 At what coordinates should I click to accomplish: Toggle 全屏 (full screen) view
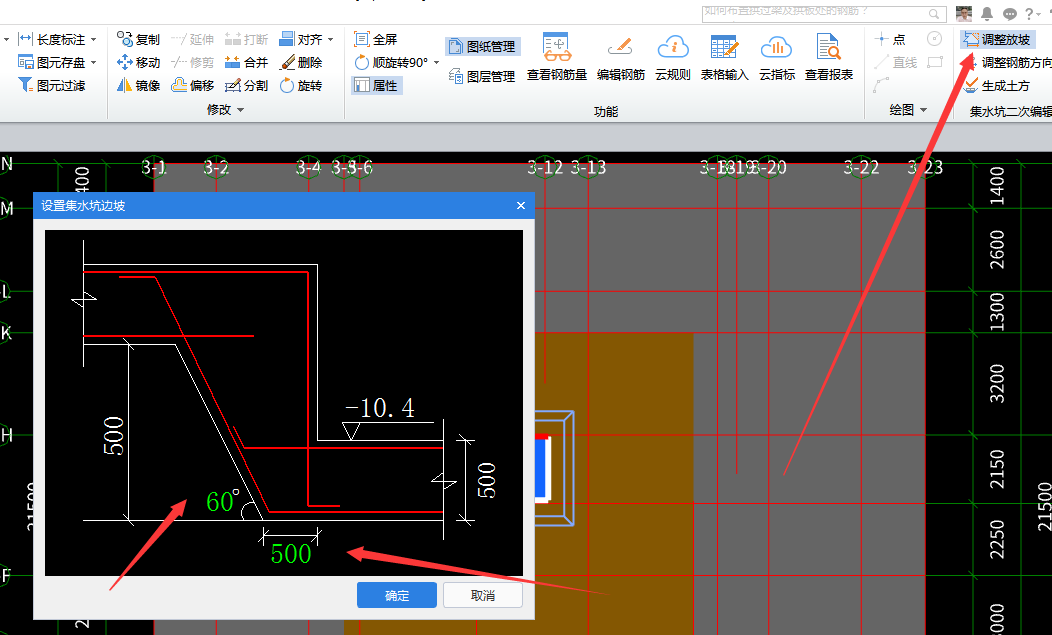pos(376,40)
